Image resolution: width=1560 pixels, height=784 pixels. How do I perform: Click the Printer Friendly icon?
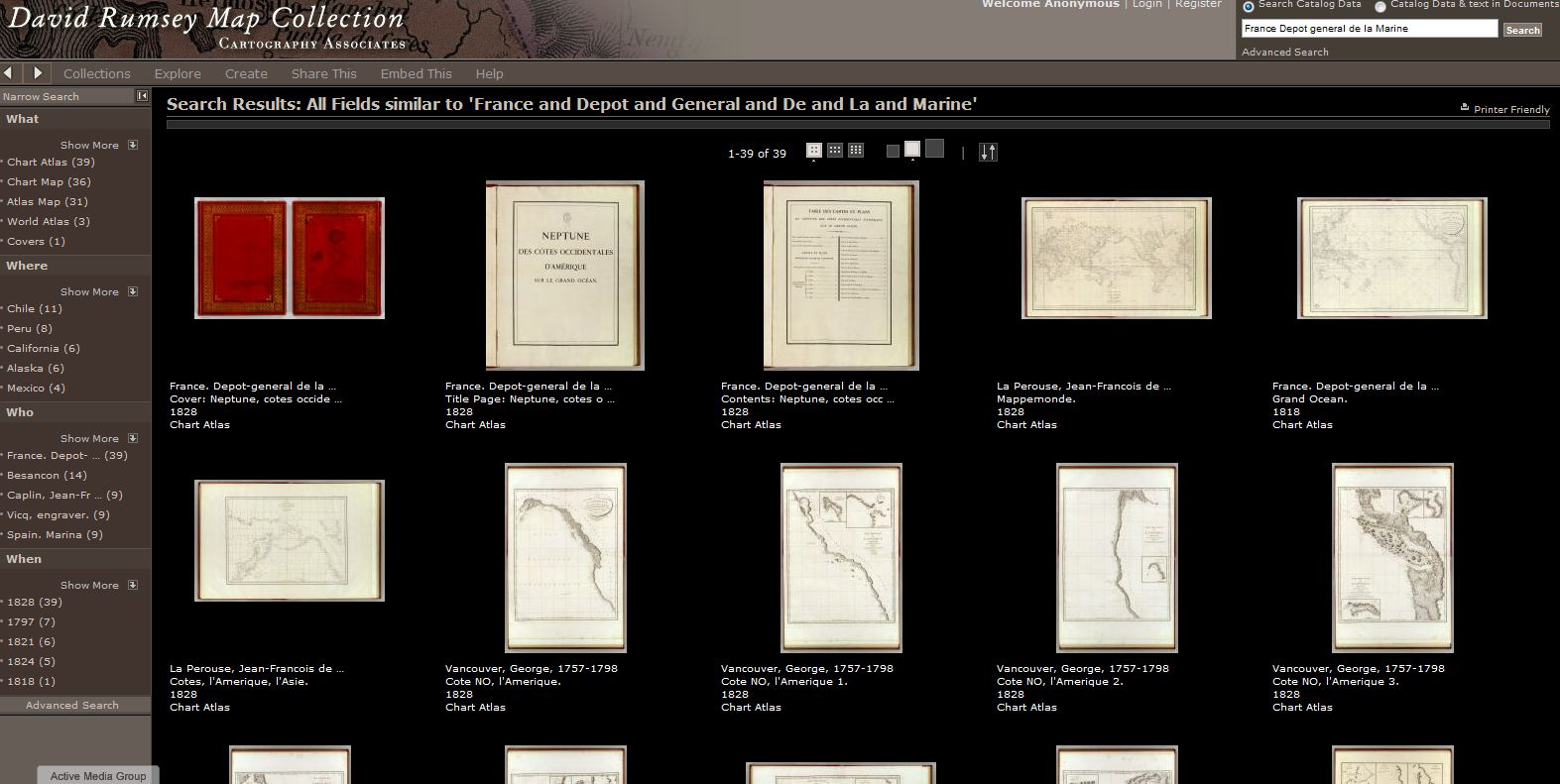point(1465,108)
